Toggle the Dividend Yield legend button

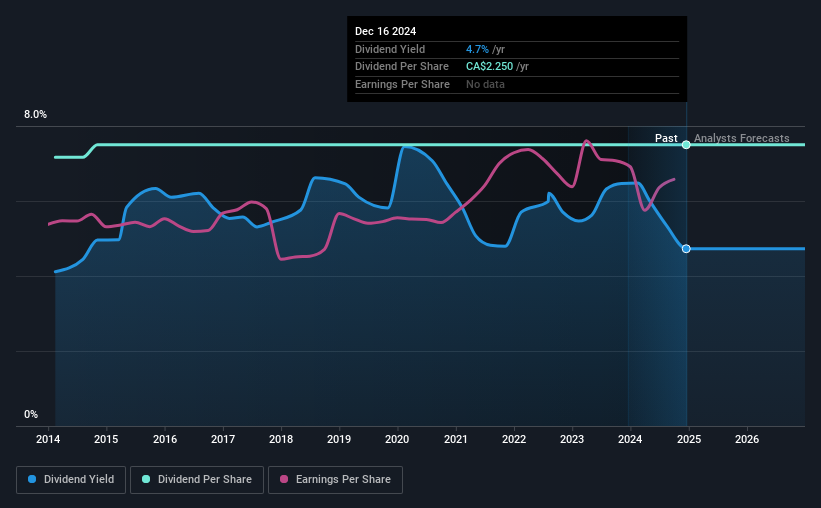(x=71, y=480)
